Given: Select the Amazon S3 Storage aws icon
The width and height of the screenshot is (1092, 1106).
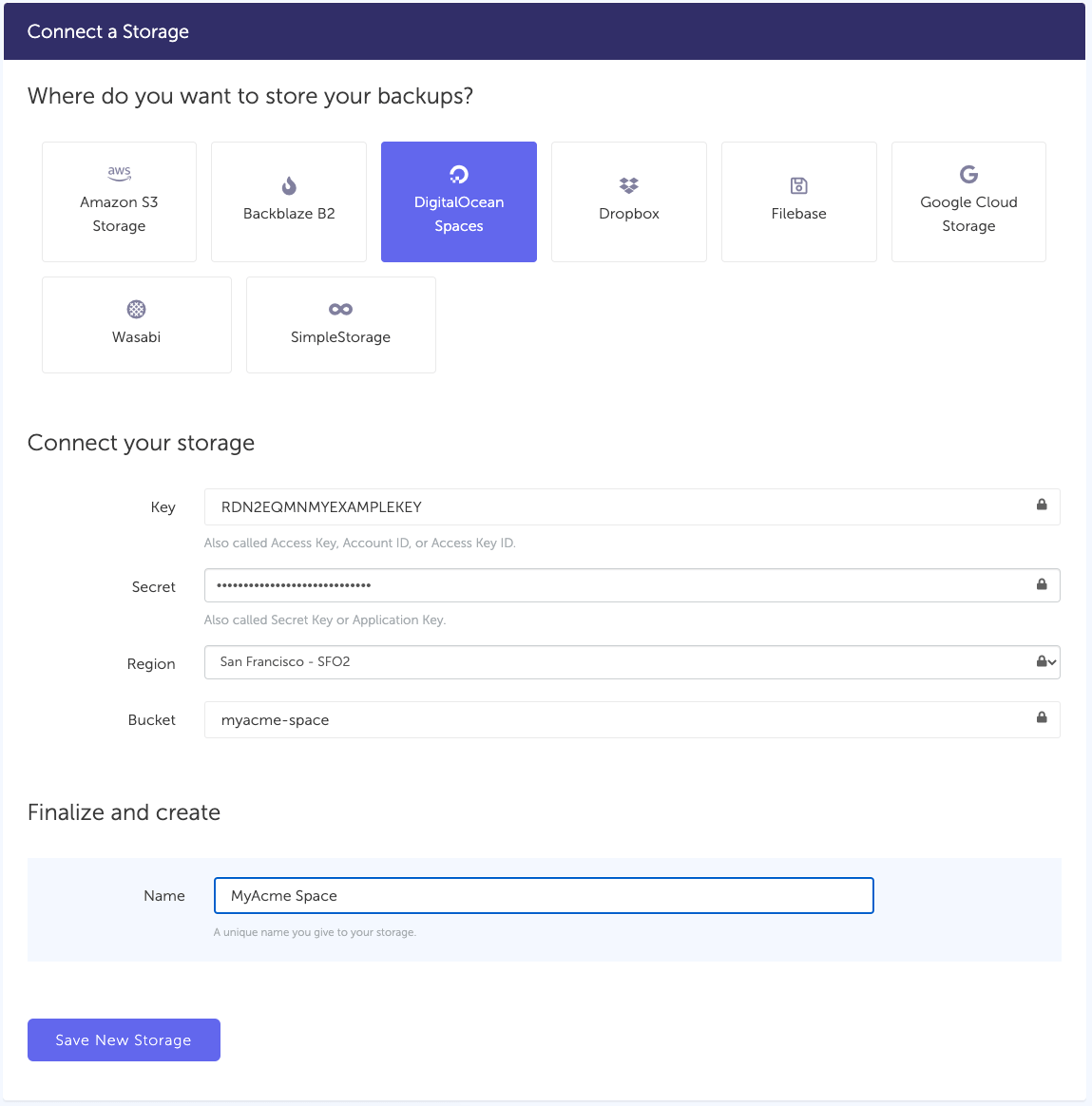Looking at the screenshot, I should 119,173.
